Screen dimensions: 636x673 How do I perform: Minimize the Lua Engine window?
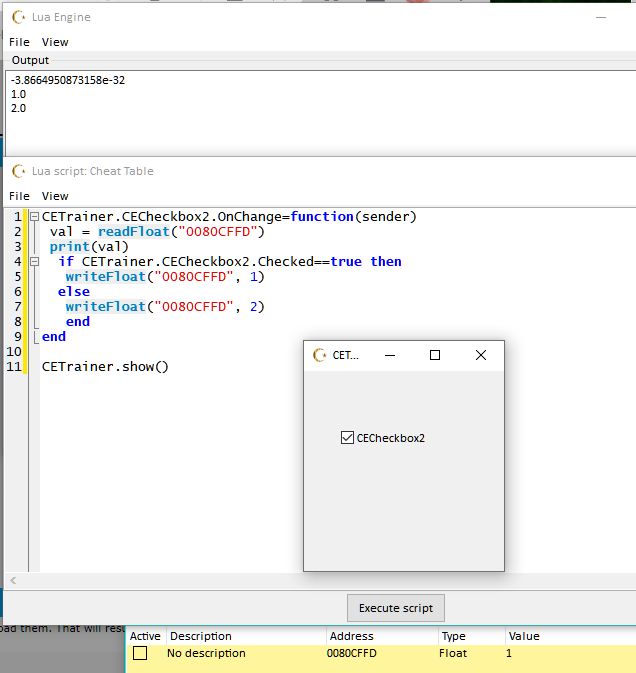click(x=601, y=17)
